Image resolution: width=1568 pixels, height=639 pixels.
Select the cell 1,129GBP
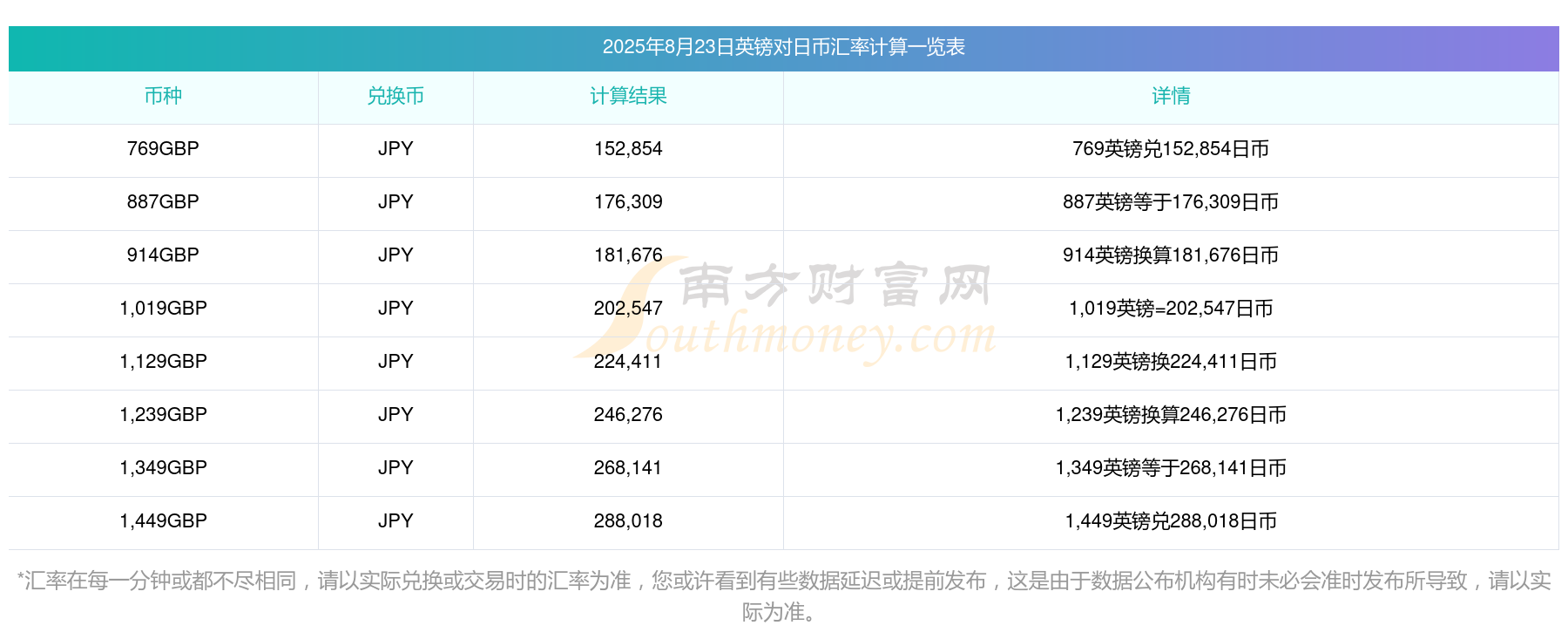[163, 362]
